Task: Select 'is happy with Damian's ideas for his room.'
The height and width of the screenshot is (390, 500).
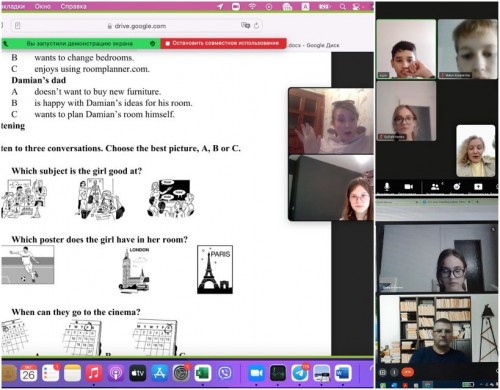Action: click(113, 103)
